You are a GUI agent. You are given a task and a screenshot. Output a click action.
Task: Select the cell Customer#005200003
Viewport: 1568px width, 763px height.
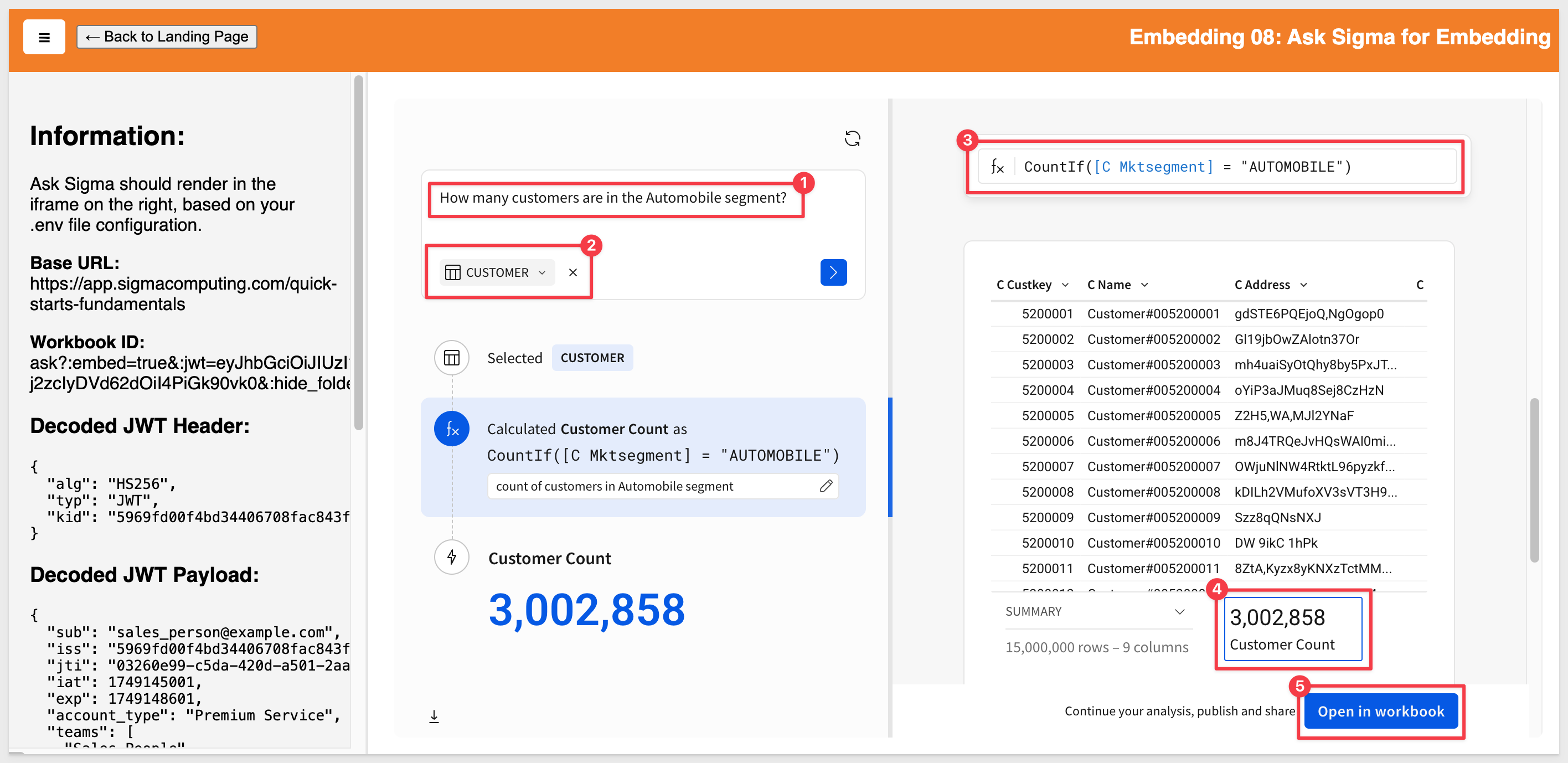(x=1153, y=364)
